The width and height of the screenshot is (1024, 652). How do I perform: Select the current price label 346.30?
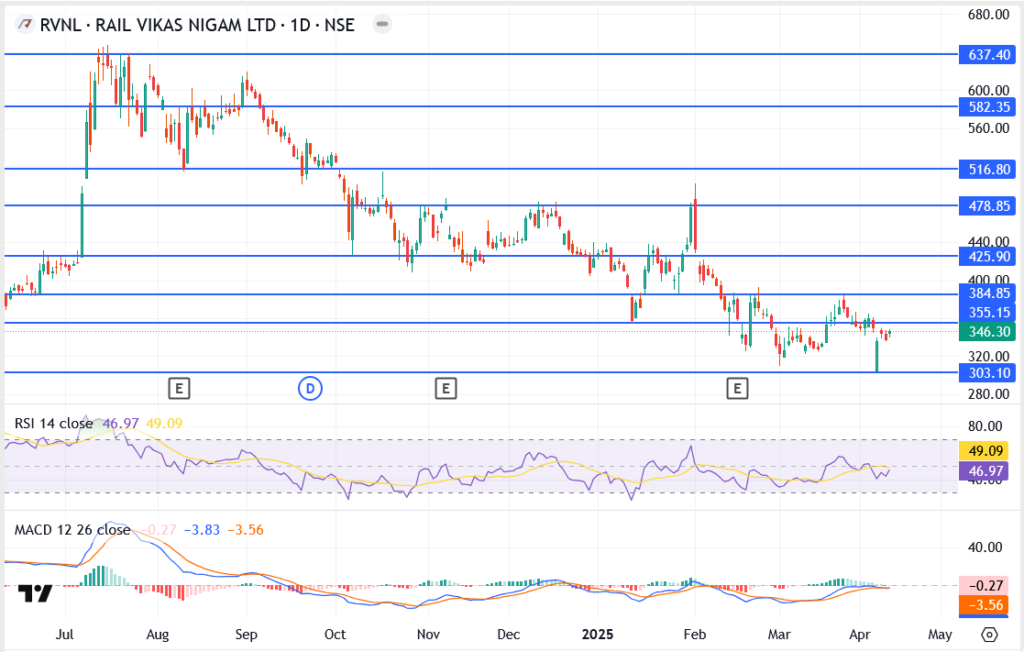[x=986, y=331]
